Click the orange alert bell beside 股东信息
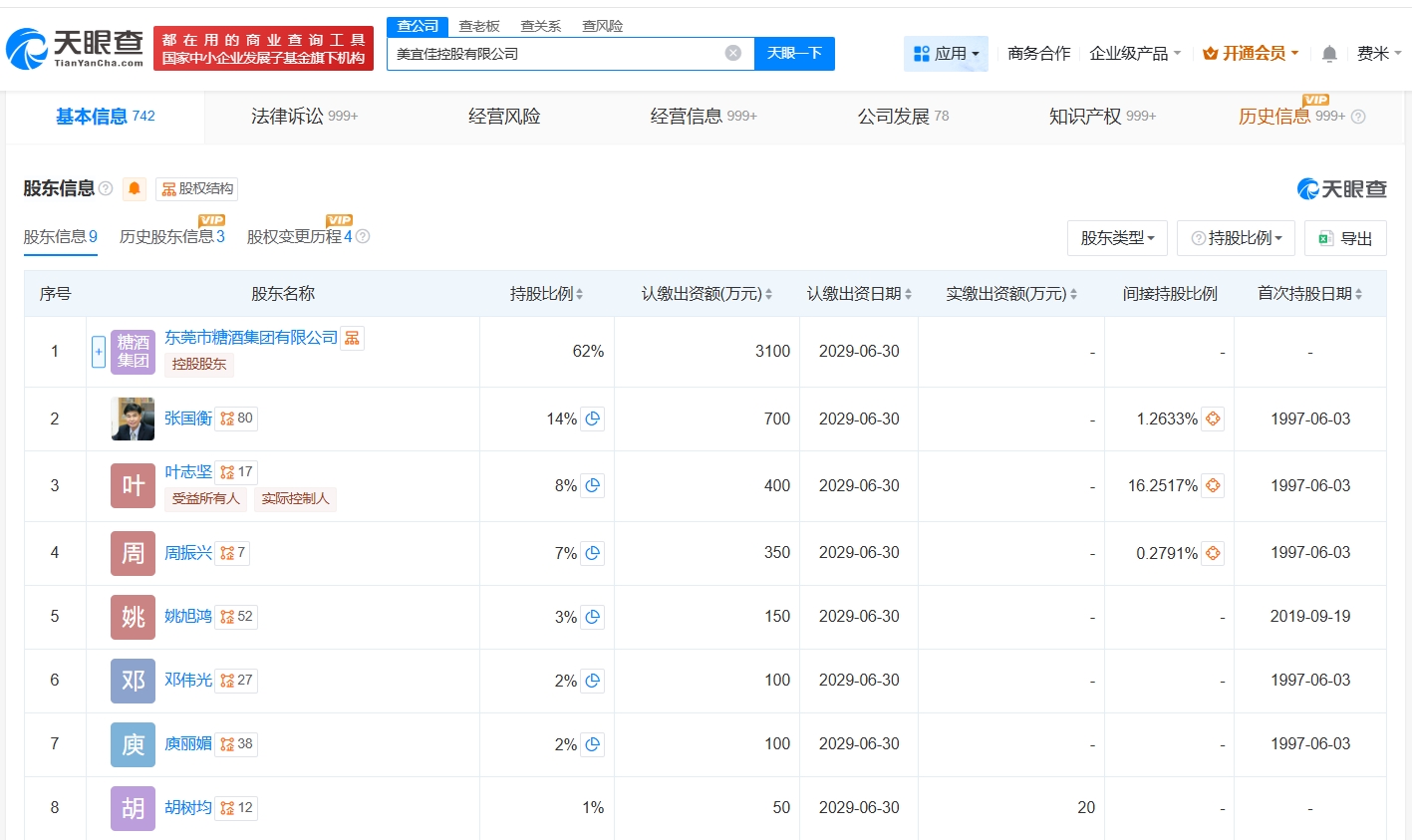The height and width of the screenshot is (840, 1412). point(135,188)
